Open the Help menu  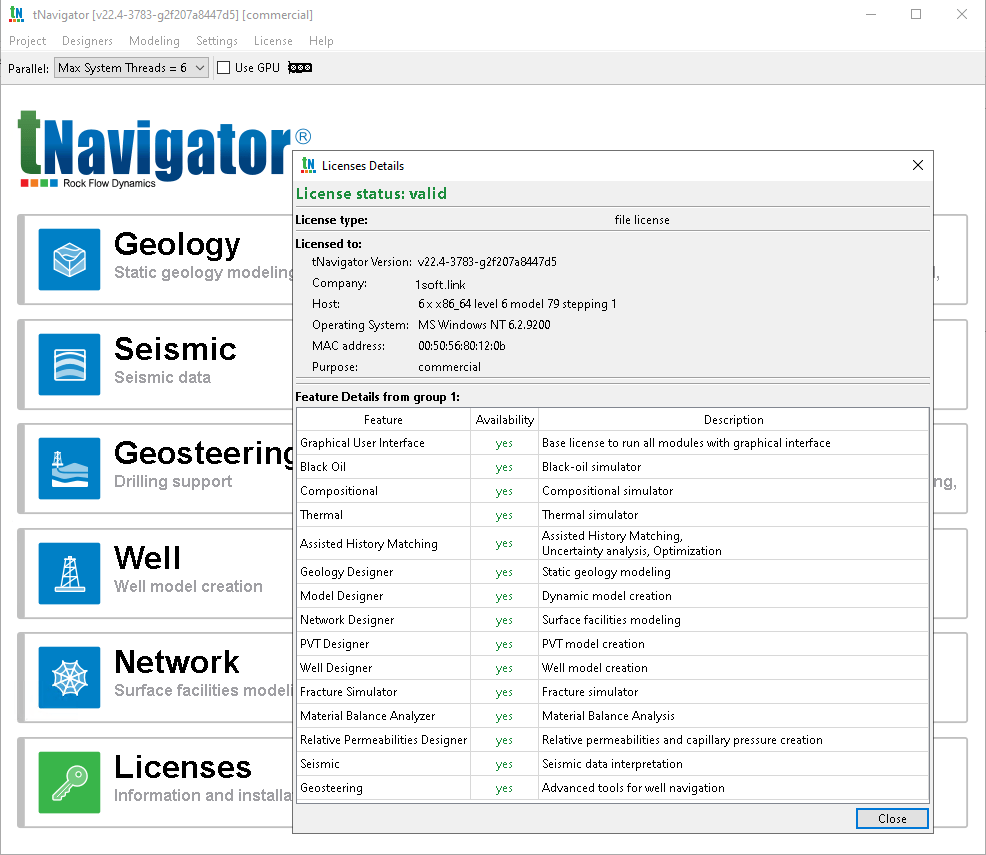point(321,41)
